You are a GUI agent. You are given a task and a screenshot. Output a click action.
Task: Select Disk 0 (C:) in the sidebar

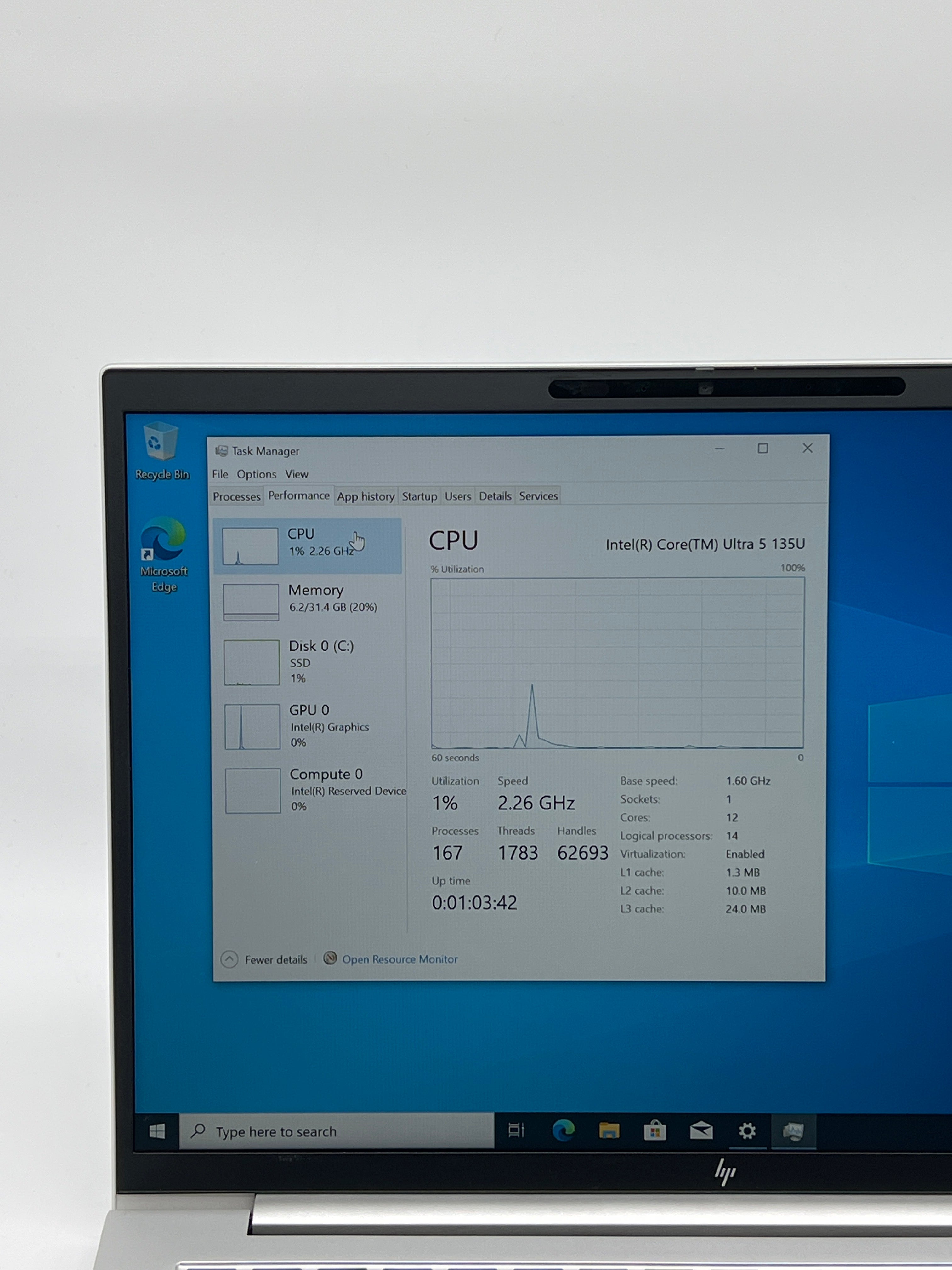[x=308, y=662]
